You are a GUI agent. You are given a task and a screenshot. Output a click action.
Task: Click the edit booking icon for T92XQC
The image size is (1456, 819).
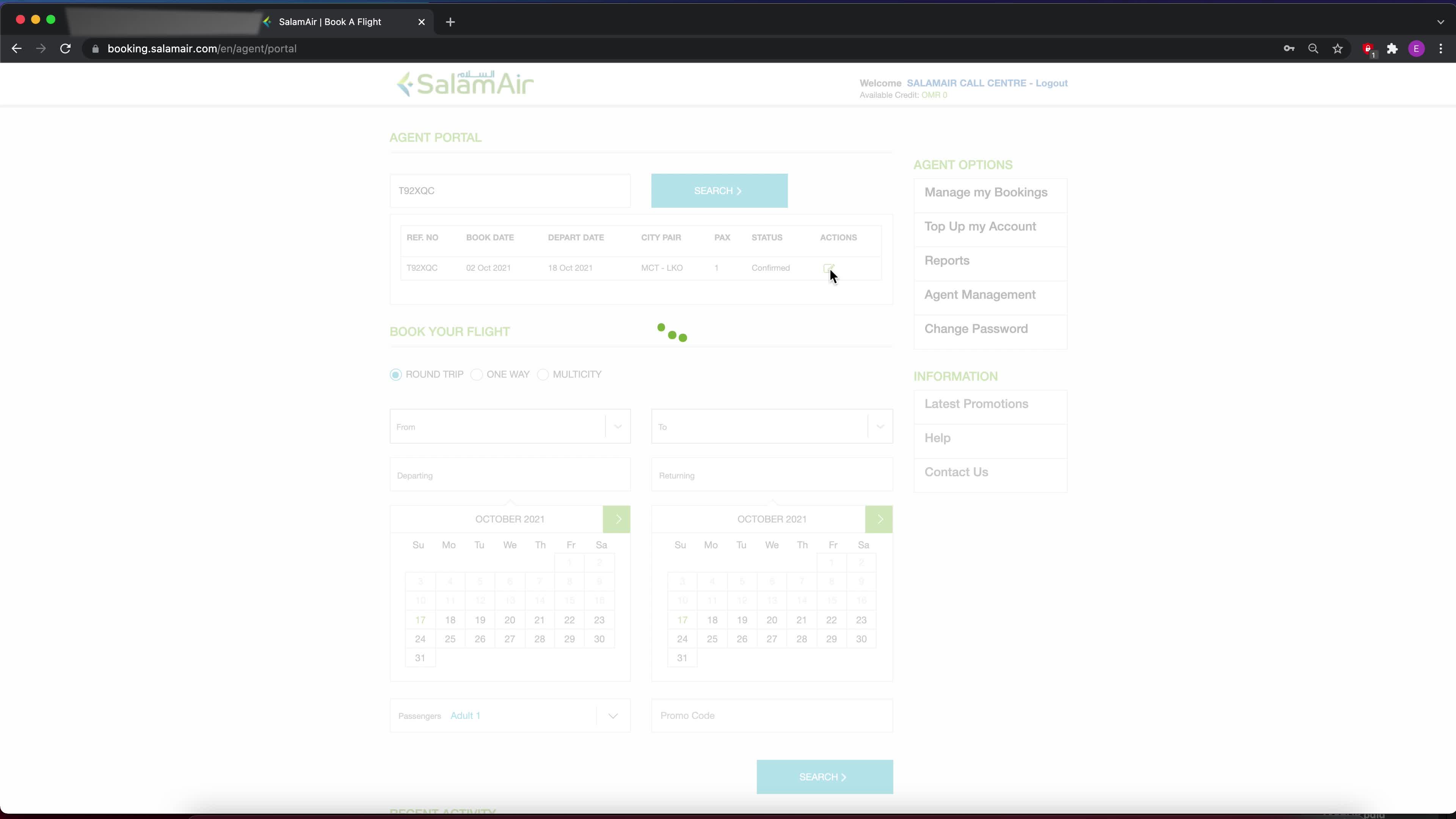(x=828, y=268)
